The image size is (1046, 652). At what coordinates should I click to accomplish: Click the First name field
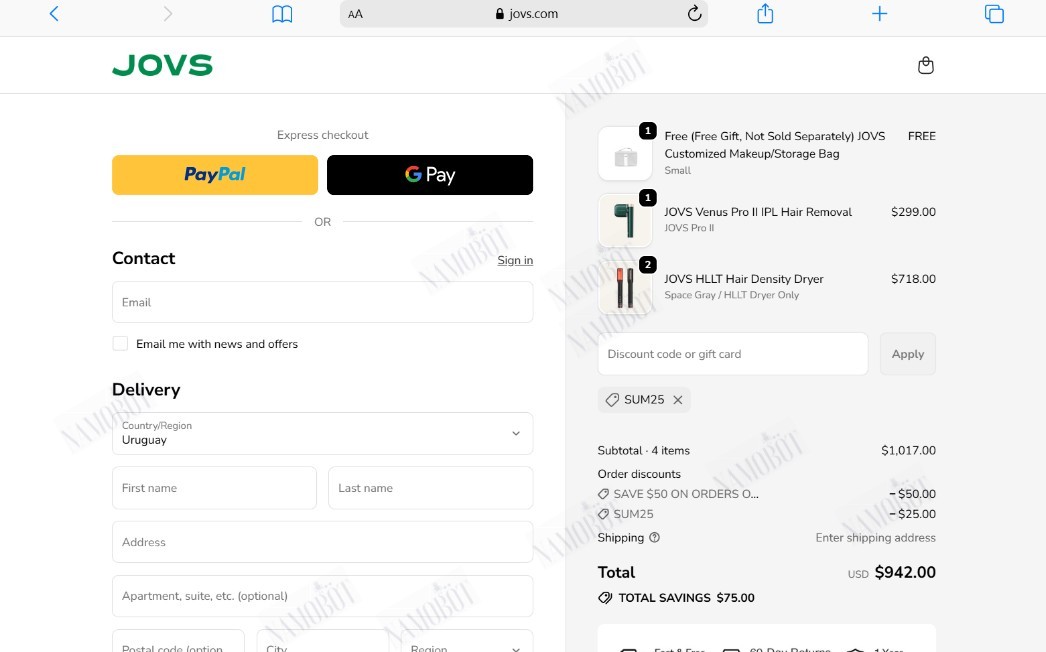pos(214,488)
